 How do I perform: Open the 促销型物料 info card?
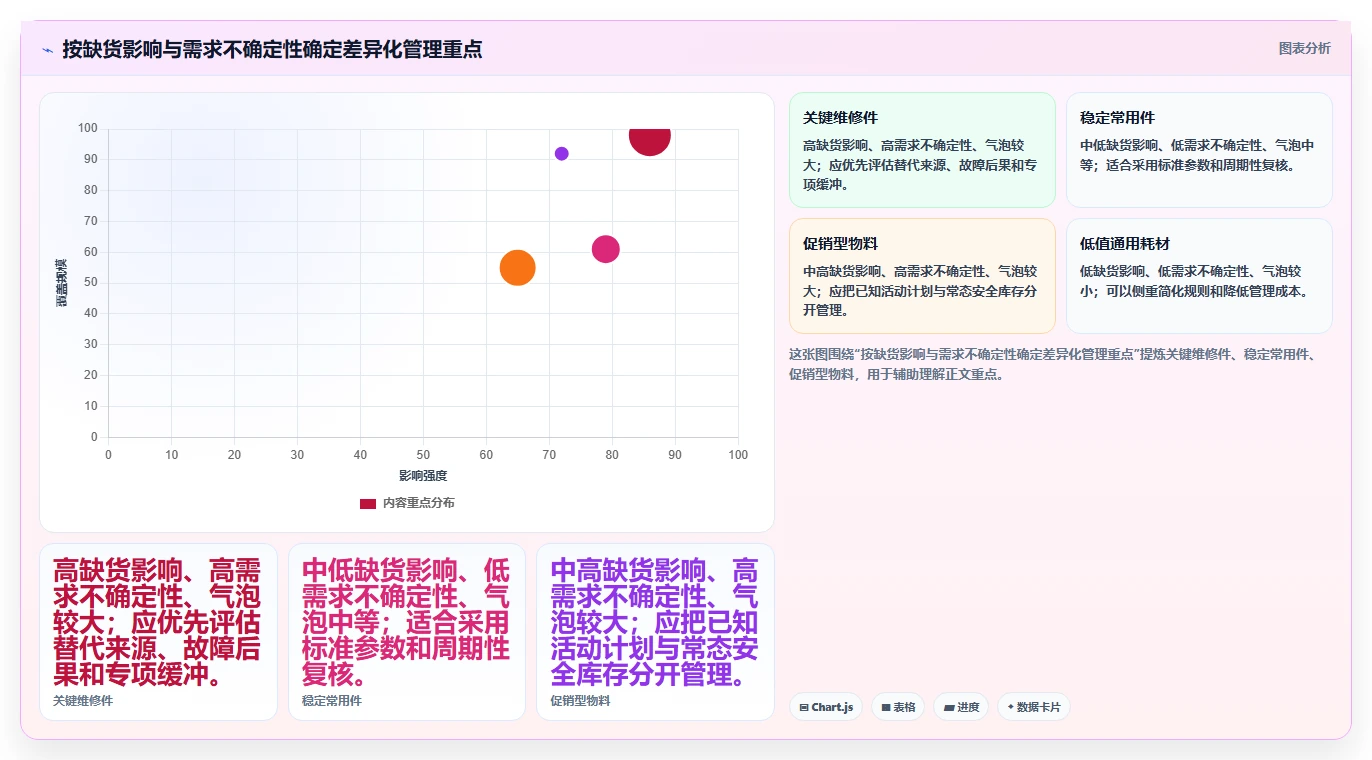click(922, 276)
